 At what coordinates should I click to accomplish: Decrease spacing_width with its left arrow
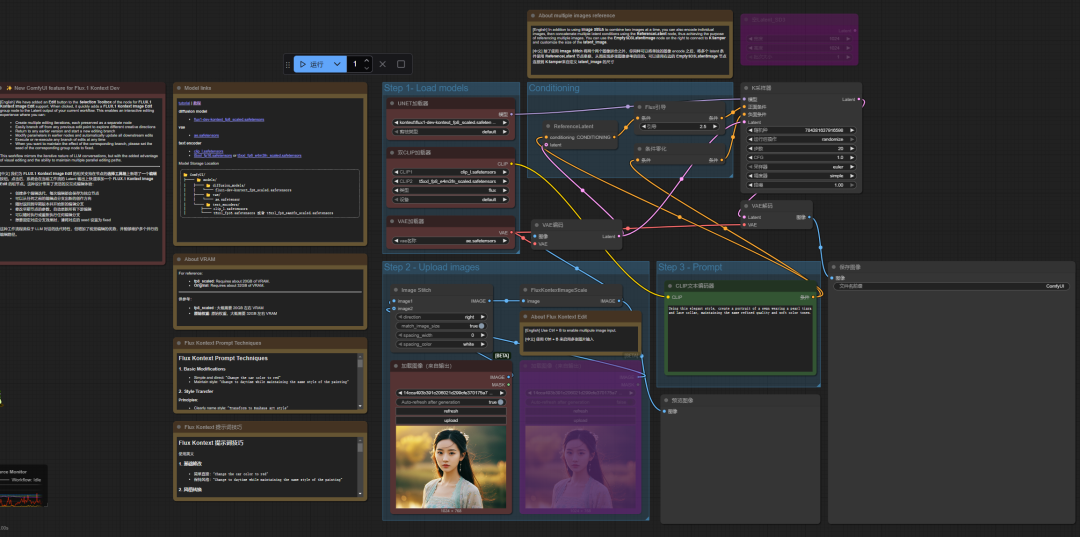[401, 335]
